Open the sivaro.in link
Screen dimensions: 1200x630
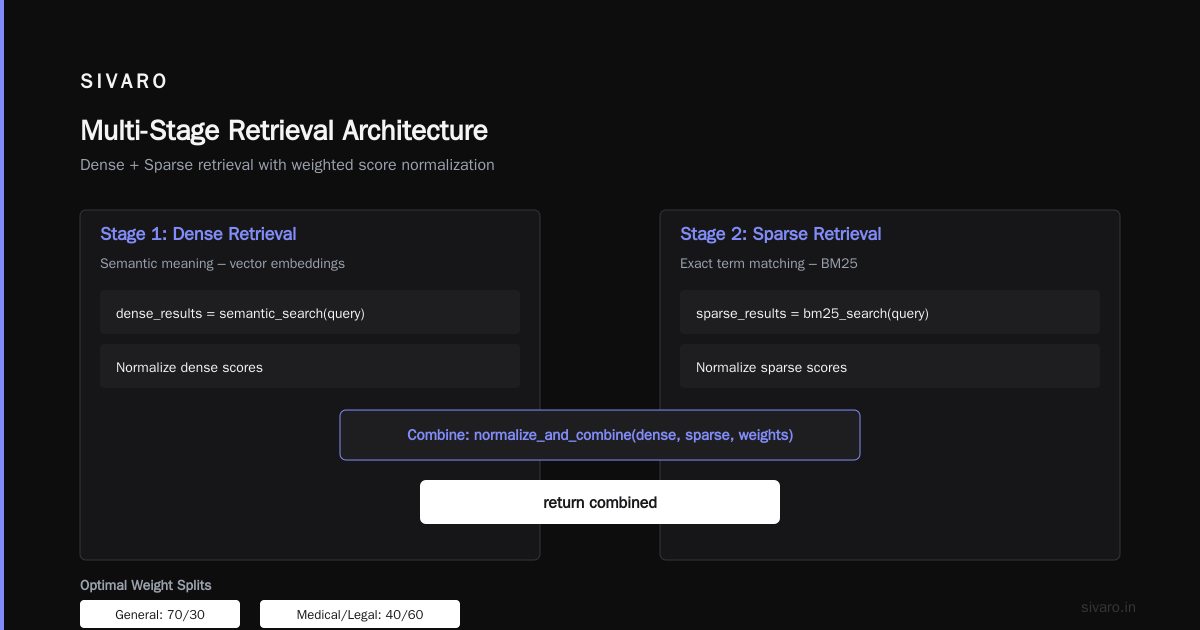(1108, 607)
